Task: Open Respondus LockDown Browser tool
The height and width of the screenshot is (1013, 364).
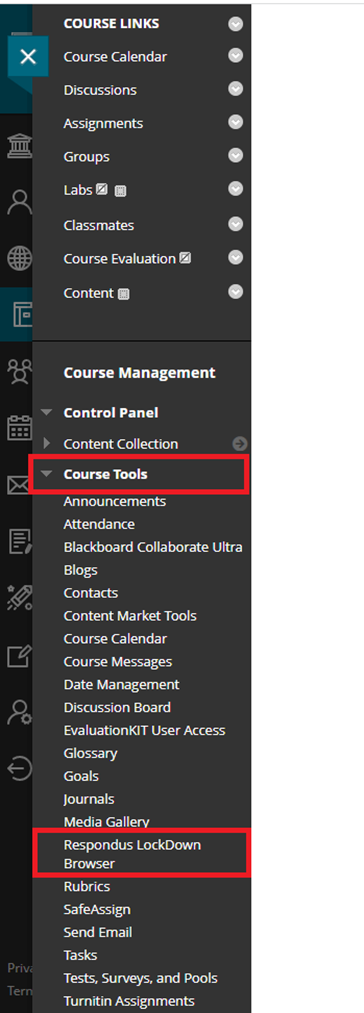Action: coord(133,854)
